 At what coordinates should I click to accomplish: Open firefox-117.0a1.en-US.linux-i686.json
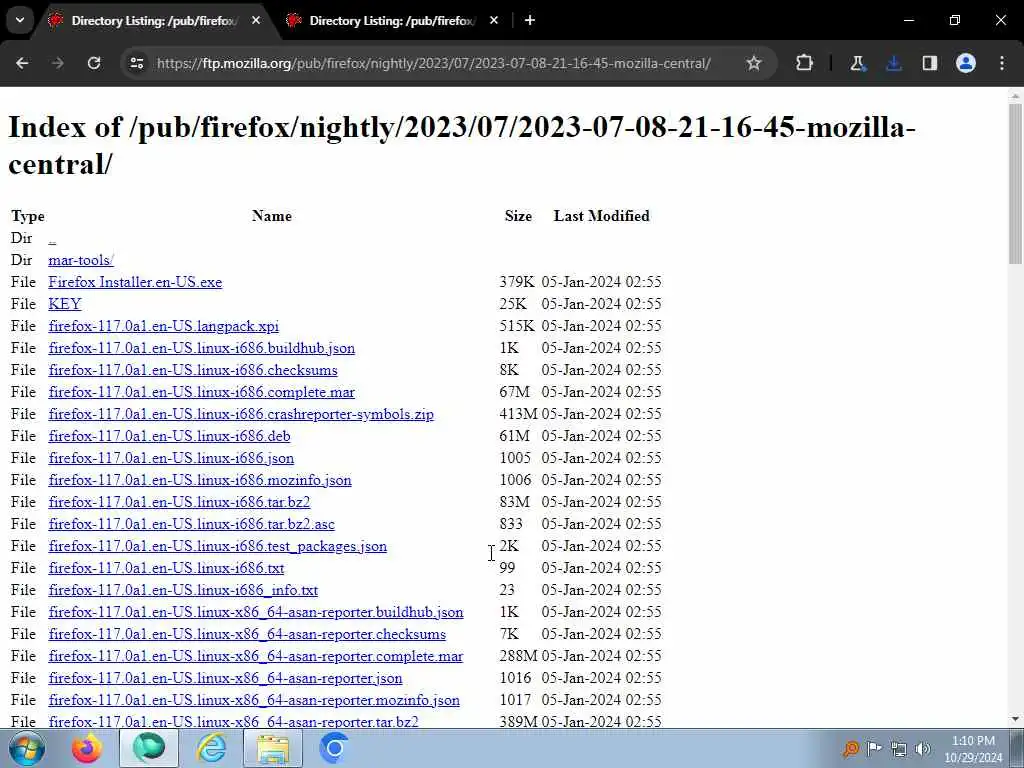(171, 458)
